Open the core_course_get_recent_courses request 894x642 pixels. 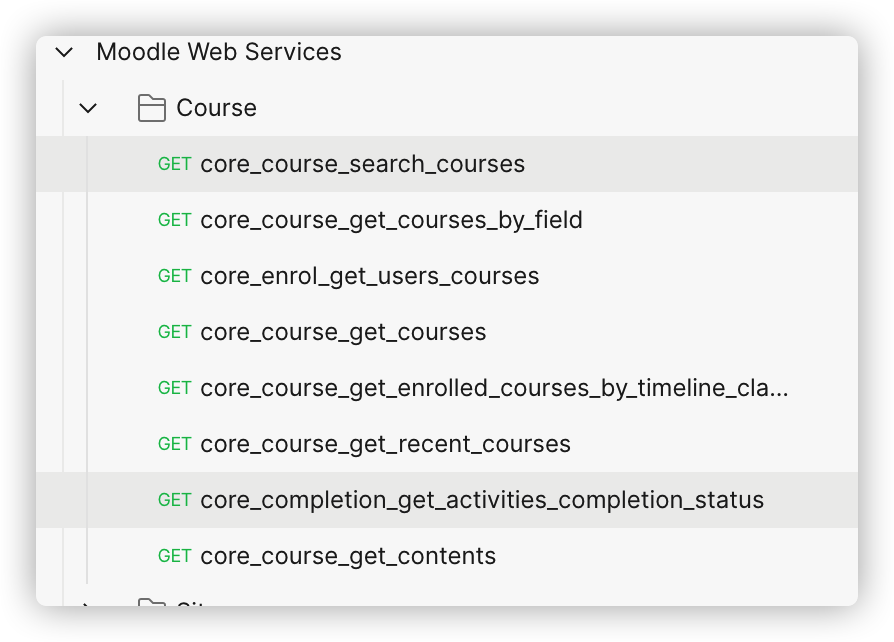tap(446, 443)
